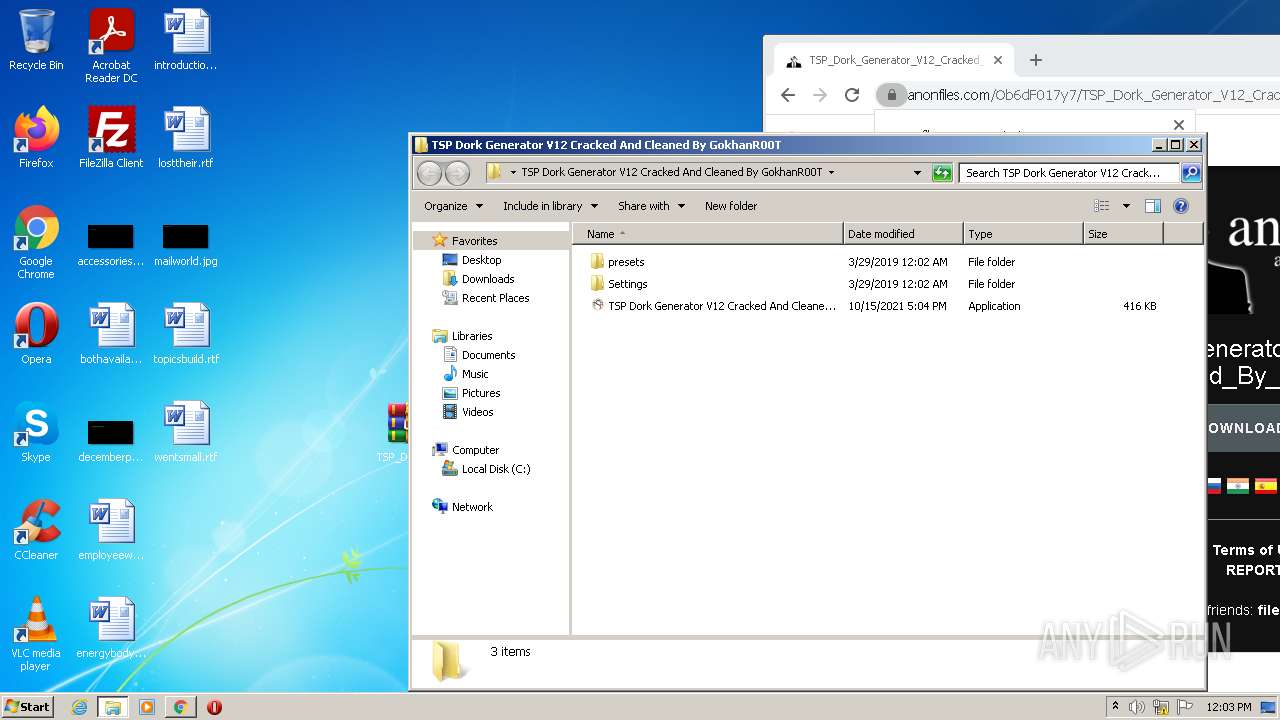Screen dimensions: 1280x720
Task: Click the volume speaker tray icon
Action: (x=1137, y=707)
